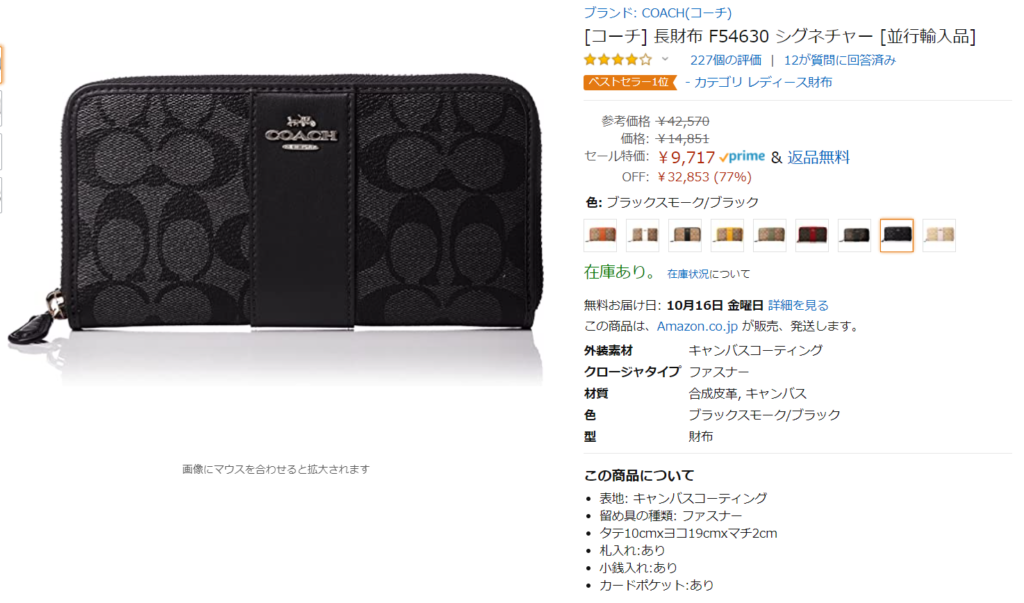Expand the star rating dropdown chevron
The height and width of the screenshot is (603, 1024).
click(665, 59)
